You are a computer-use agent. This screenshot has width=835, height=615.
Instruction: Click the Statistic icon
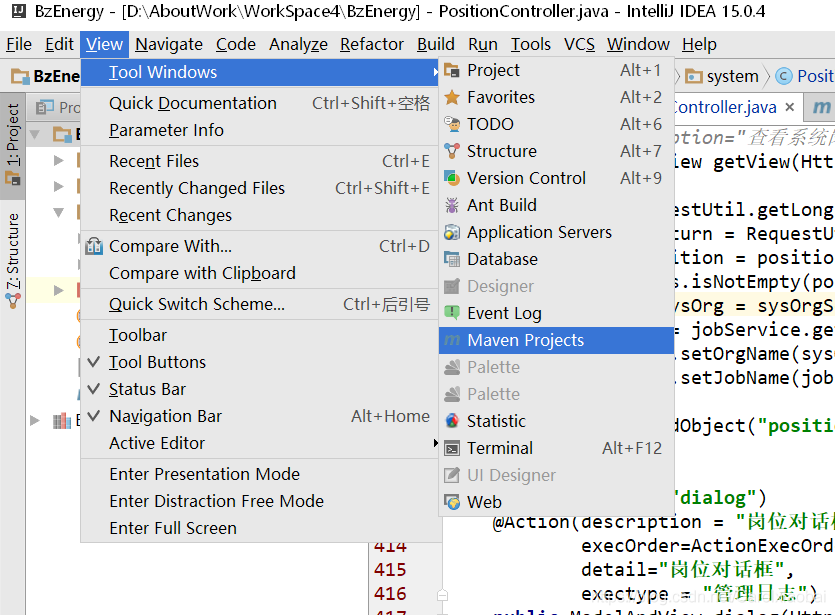[451, 422]
